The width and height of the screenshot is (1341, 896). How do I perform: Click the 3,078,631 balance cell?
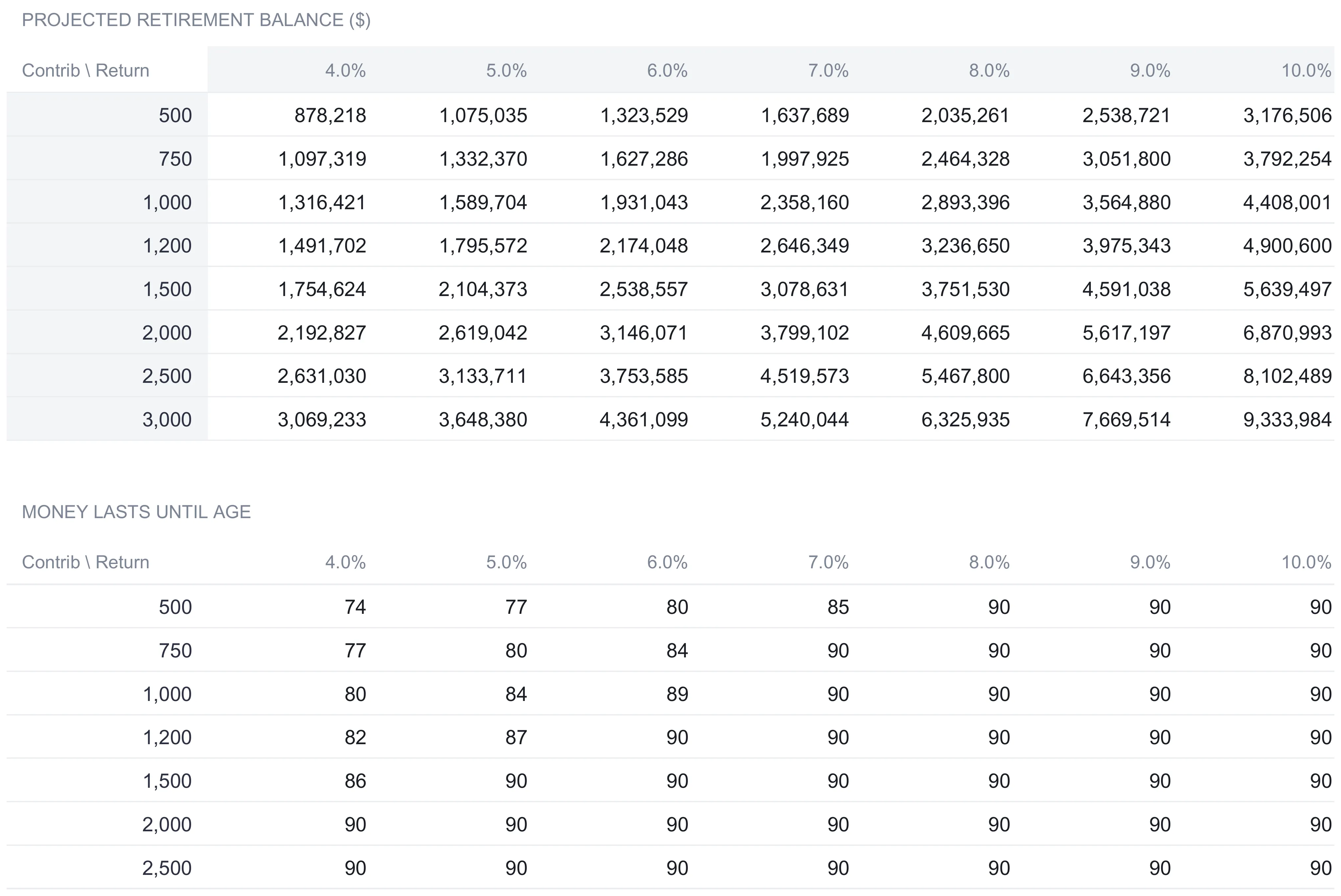pos(804,289)
